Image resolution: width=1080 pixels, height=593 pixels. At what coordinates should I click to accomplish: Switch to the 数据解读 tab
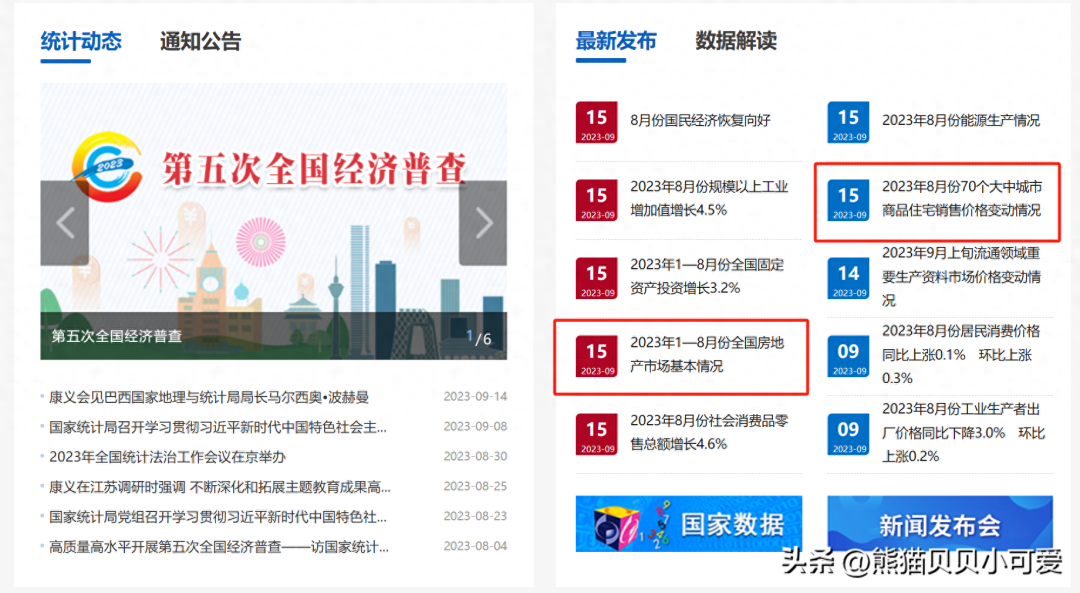pos(736,41)
